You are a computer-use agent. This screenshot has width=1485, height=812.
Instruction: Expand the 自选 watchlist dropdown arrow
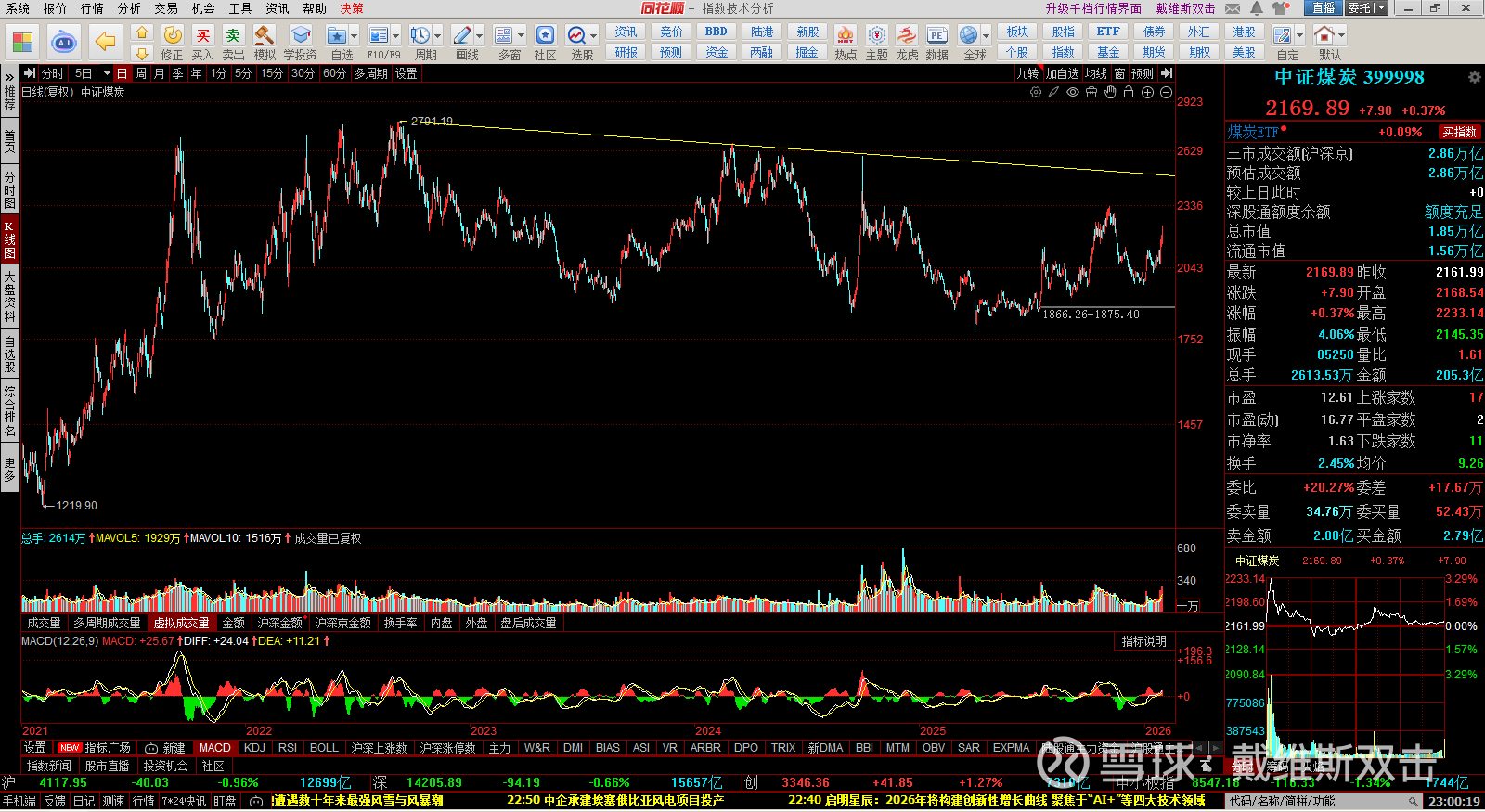tap(354, 36)
